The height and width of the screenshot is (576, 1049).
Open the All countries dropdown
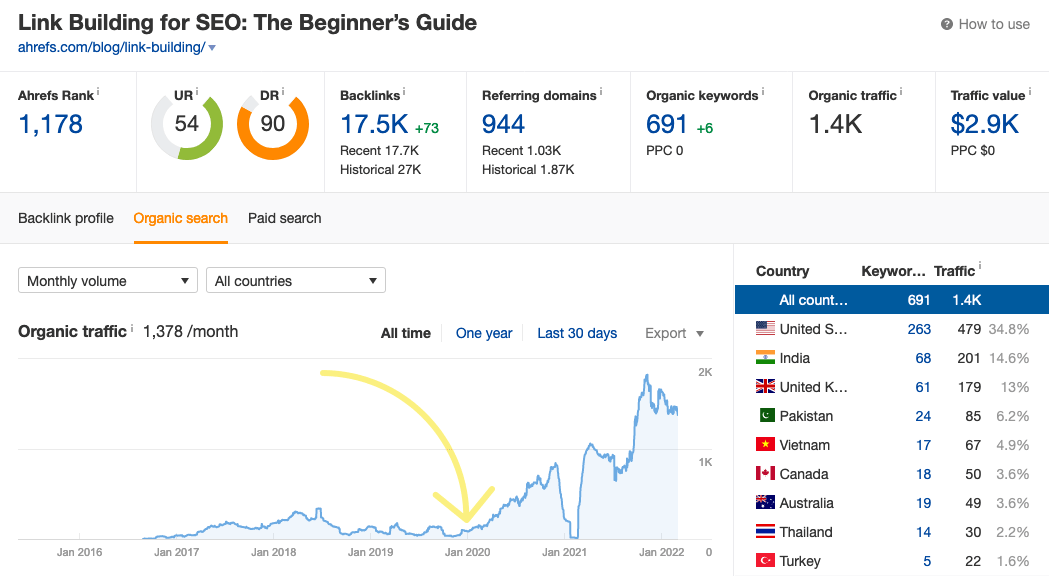[x=295, y=280]
